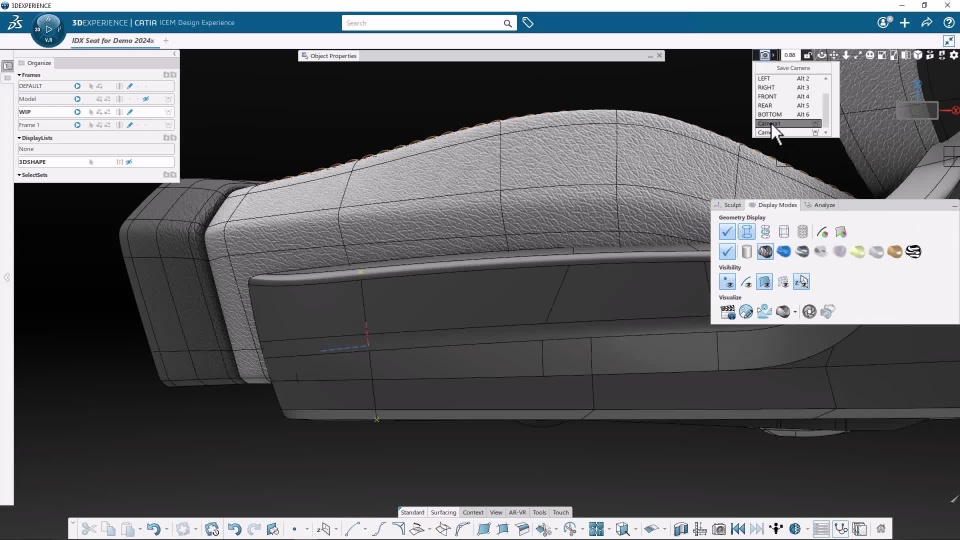Switch to the AR-VR tab
This screenshot has height=540, width=960.
pyautogui.click(x=517, y=512)
